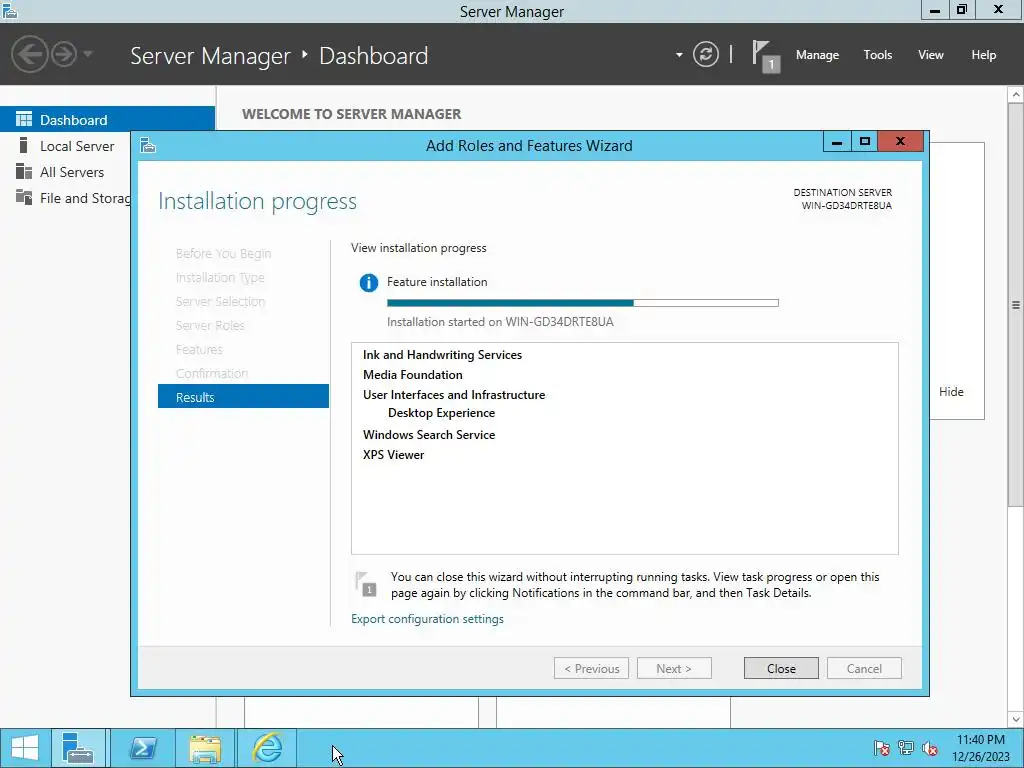Click Hide link on welcome tile
Screen dimensions: 1024x768
pos(951,391)
